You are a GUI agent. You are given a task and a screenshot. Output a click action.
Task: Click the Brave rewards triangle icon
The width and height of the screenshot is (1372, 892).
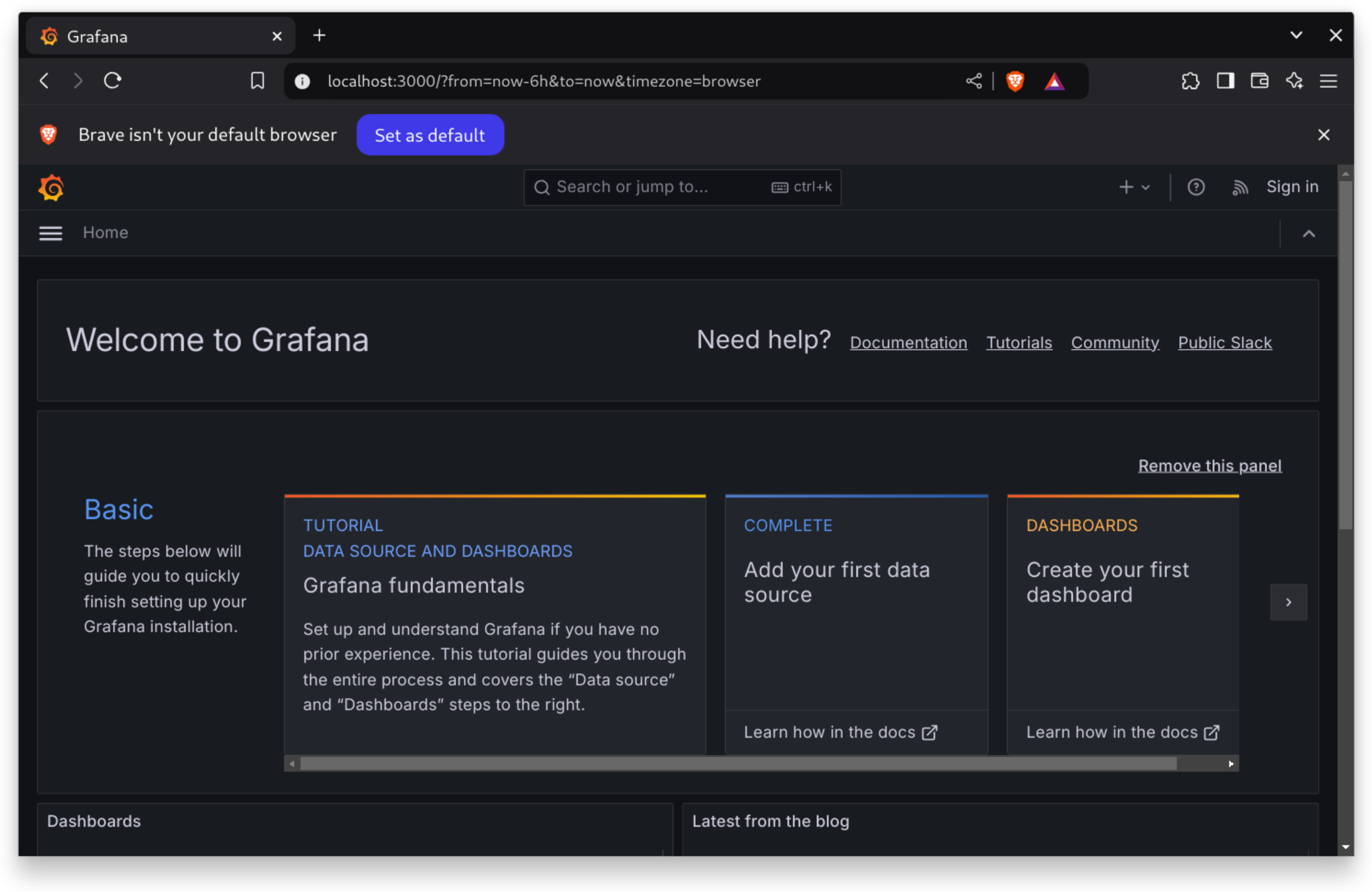click(1055, 80)
